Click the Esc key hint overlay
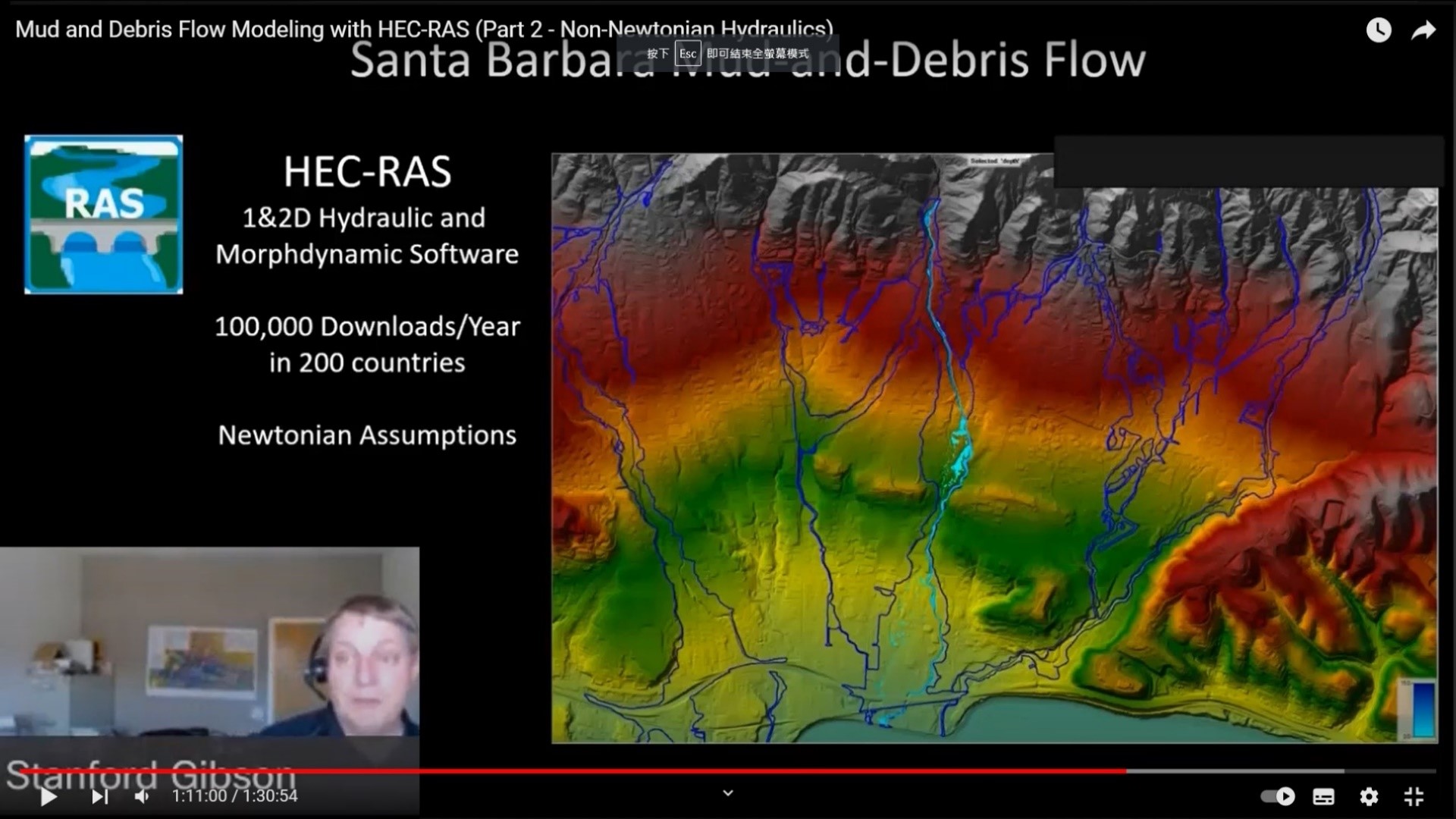Image resolution: width=1456 pixels, height=819 pixels. coord(727,54)
